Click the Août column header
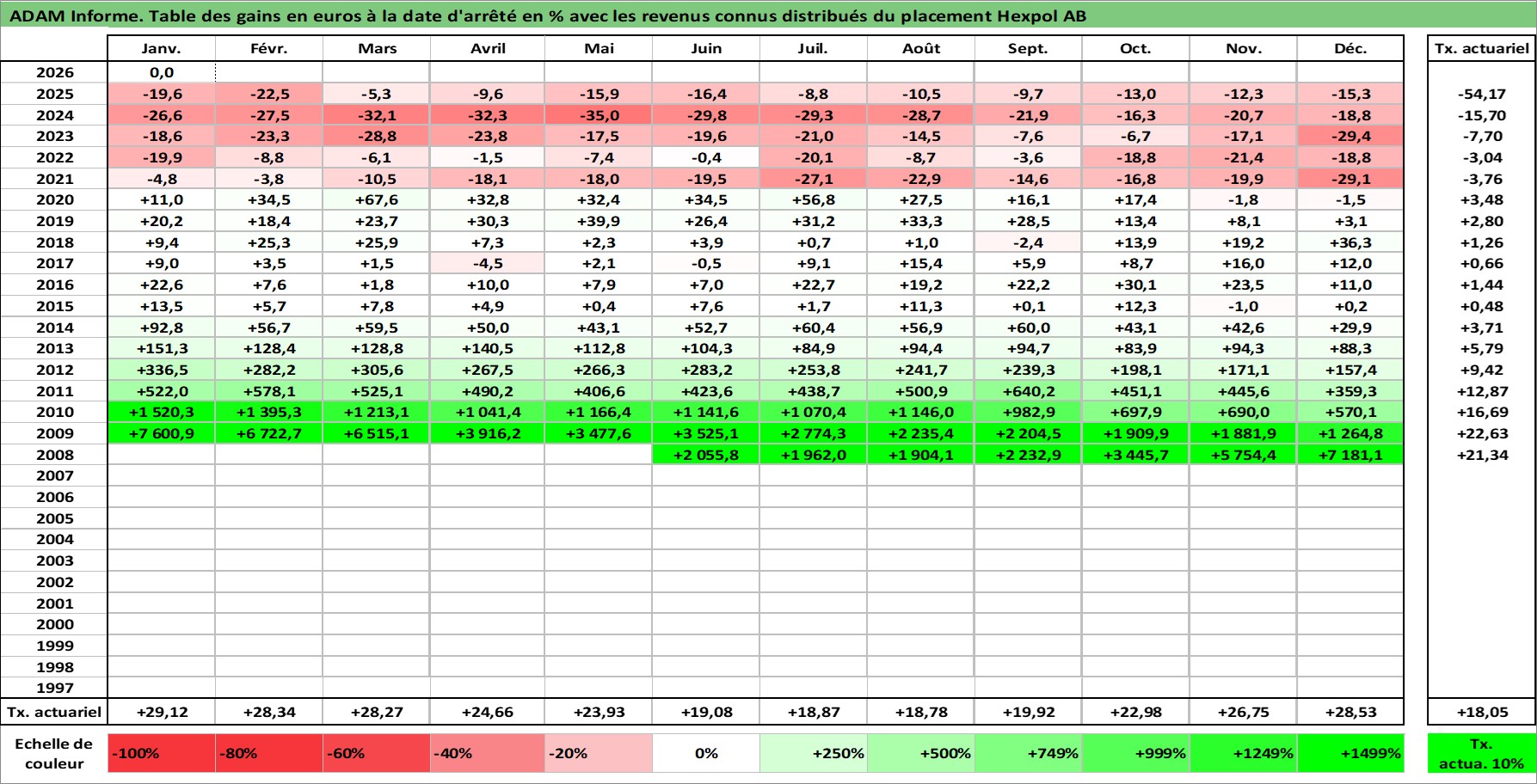This screenshot has height=784, width=1537. click(x=921, y=48)
